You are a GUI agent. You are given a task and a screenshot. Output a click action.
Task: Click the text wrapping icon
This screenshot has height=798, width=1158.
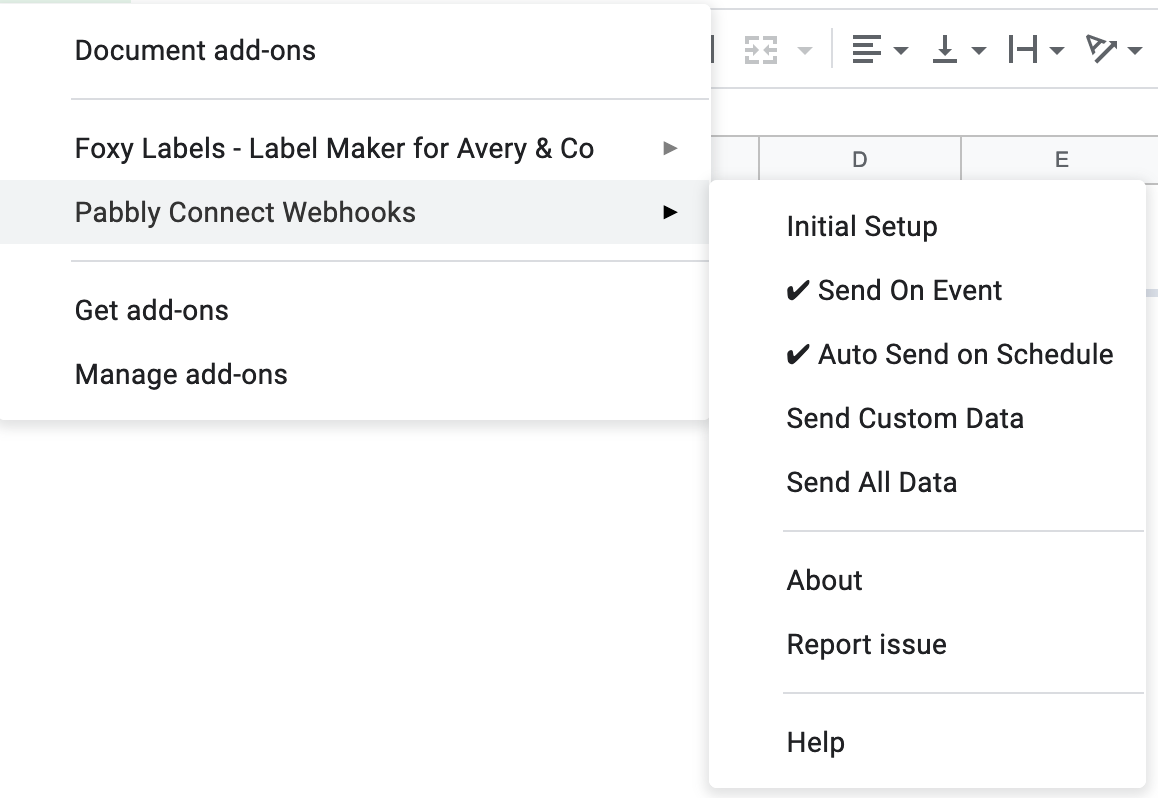[1023, 49]
